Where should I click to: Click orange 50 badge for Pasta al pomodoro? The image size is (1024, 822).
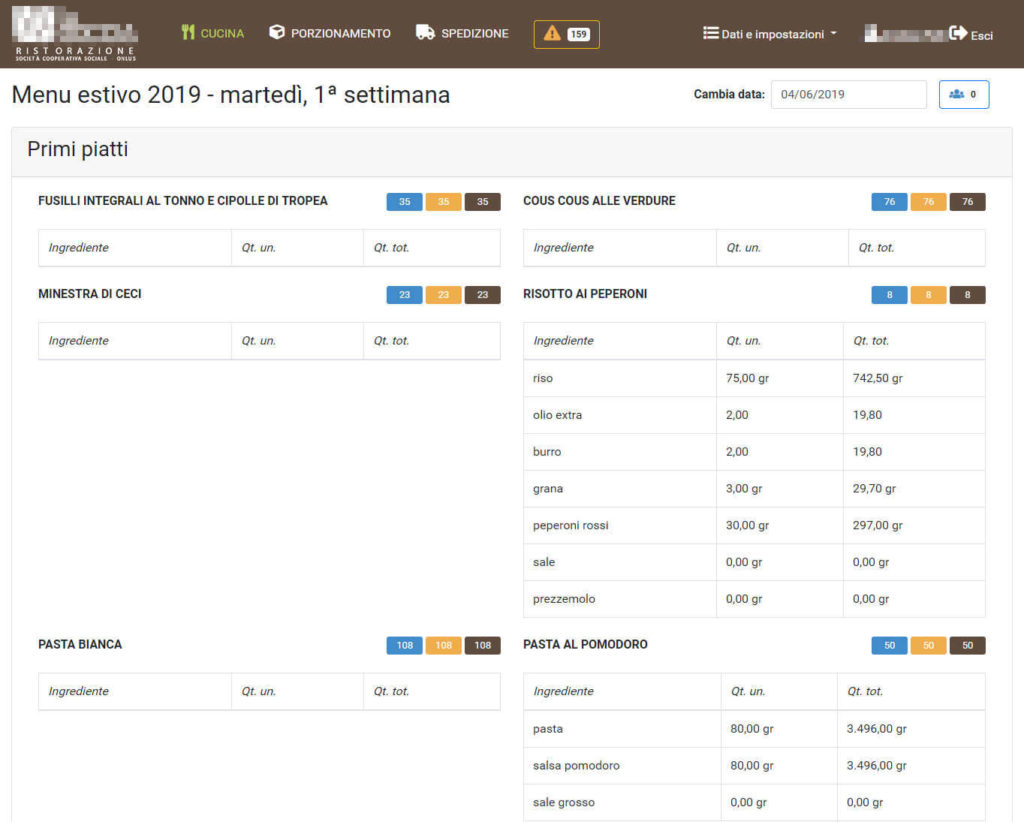pyautogui.click(x=928, y=645)
